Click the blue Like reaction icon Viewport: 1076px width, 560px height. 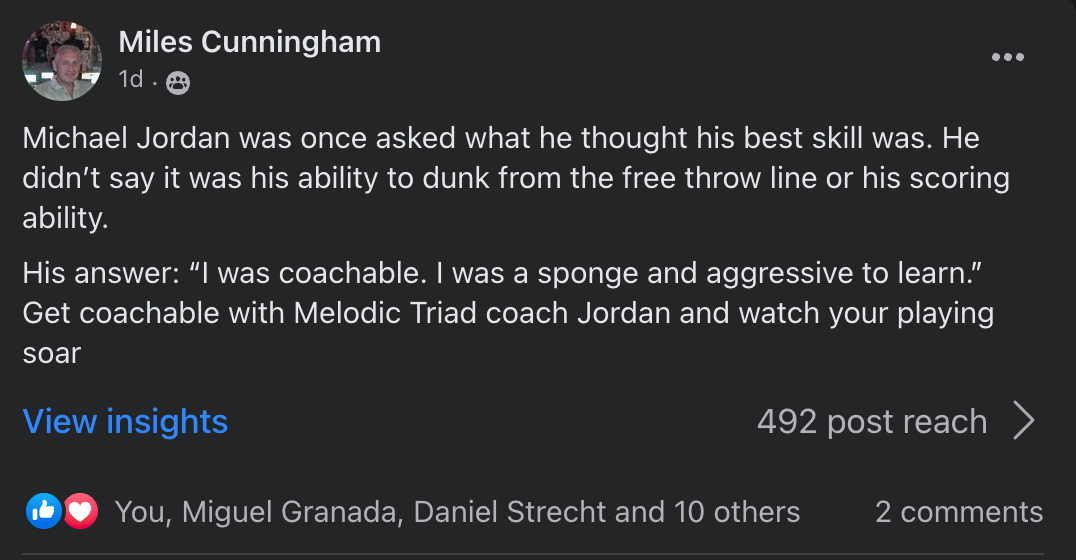coord(43,512)
